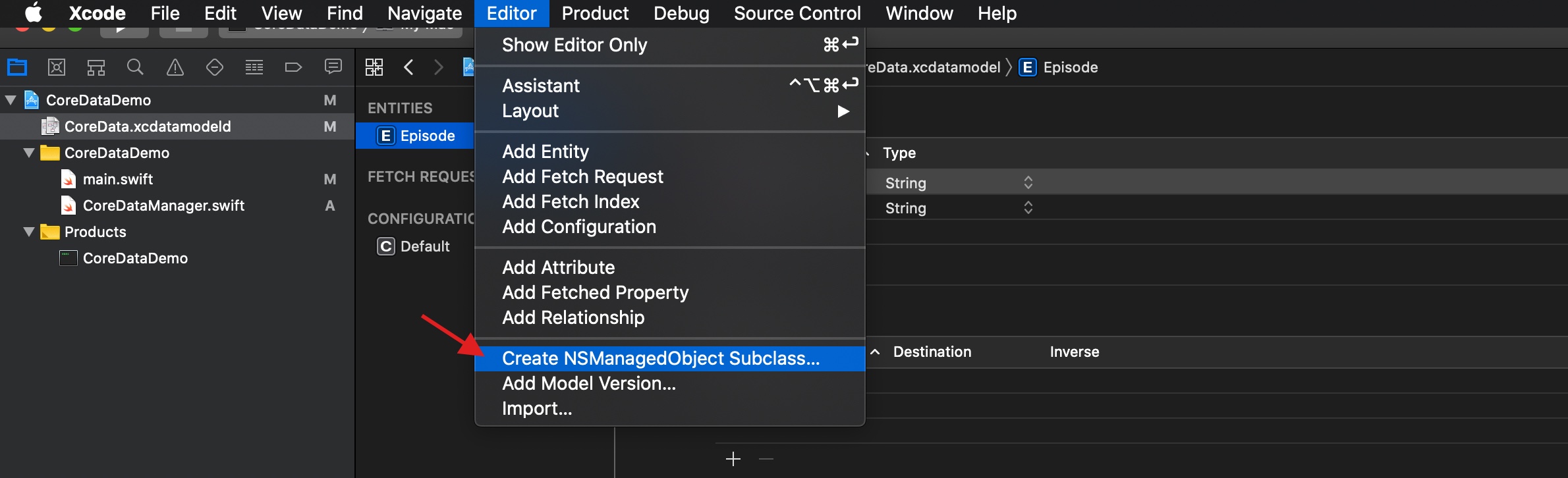Select CoreData.xcdatamodeld in the navigator
This screenshot has width=1568, height=478.
(x=177, y=126)
